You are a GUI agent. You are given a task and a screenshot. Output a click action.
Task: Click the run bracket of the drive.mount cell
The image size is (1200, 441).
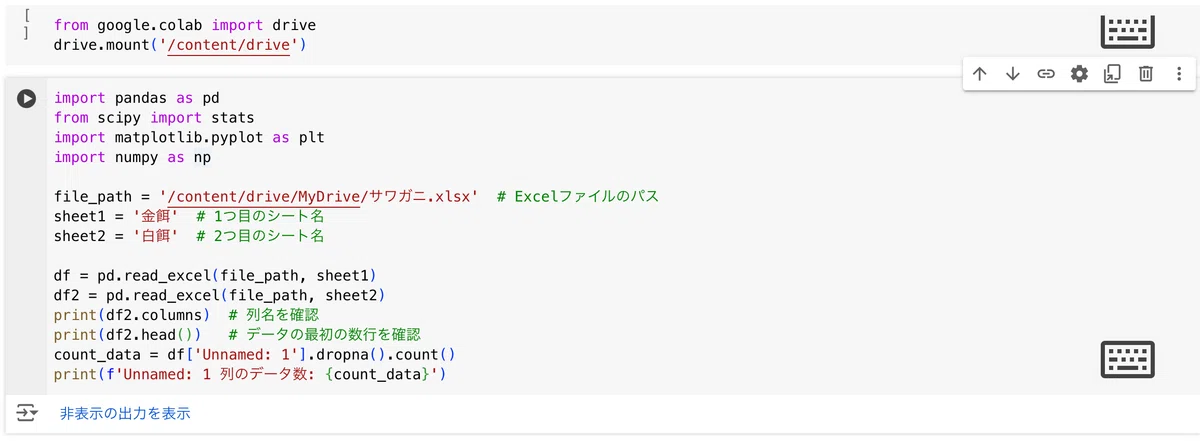point(27,25)
